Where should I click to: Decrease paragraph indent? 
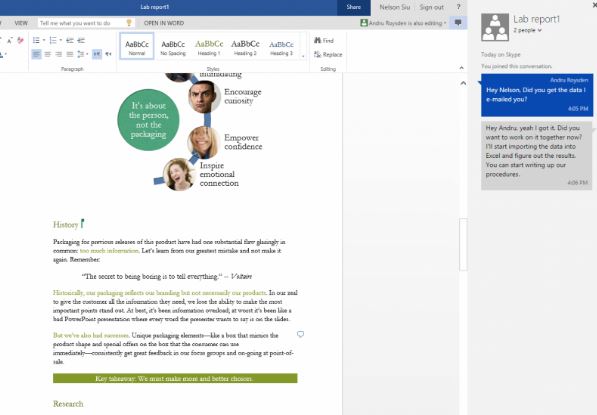coord(70,40)
